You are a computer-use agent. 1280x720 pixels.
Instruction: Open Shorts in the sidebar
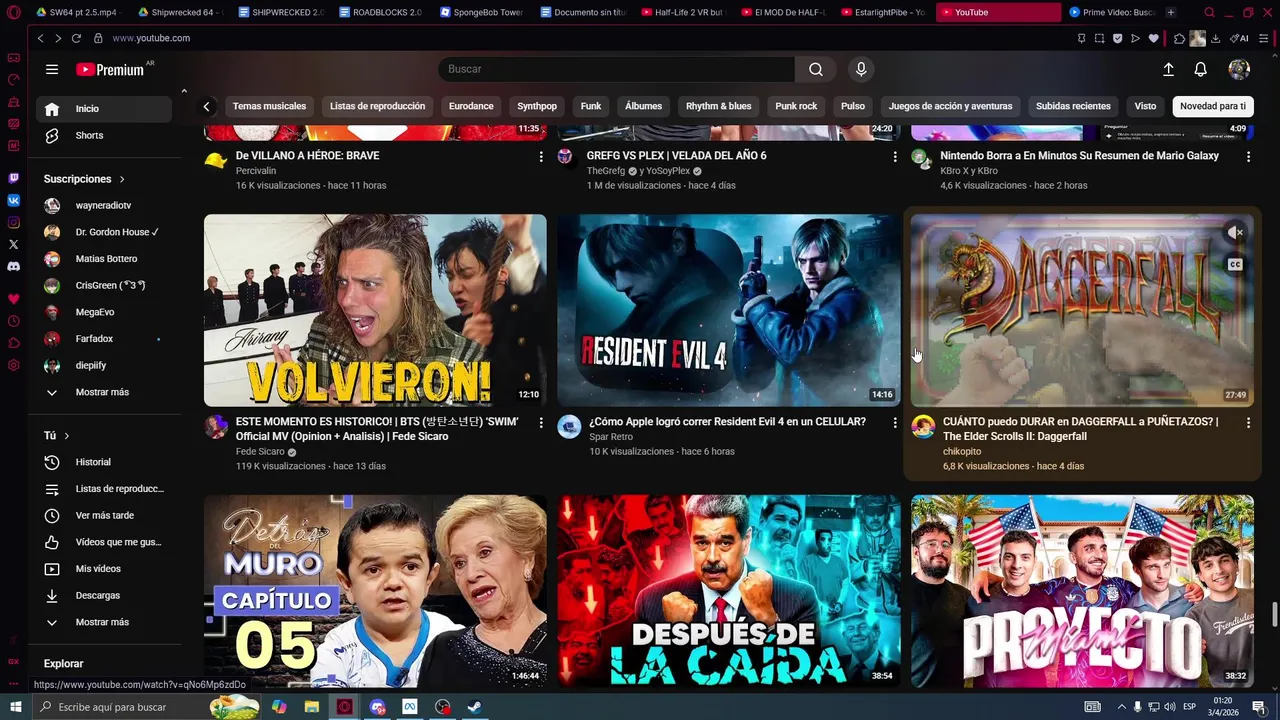(x=104, y=135)
